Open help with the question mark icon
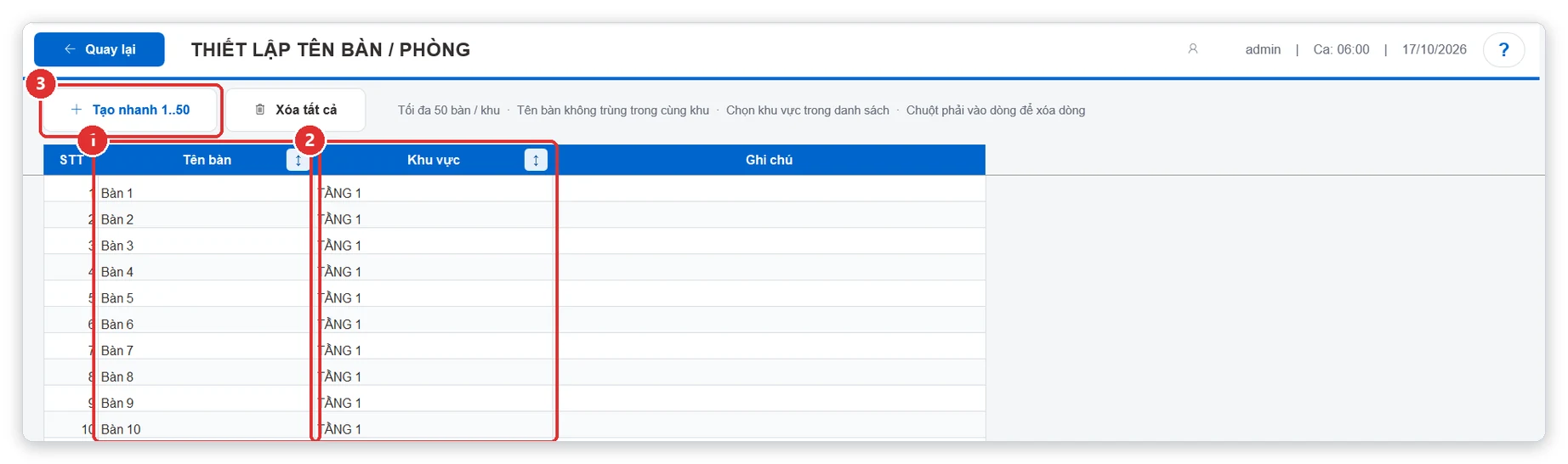The width and height of the screenshot is (1568, 464). [1503, 49]
